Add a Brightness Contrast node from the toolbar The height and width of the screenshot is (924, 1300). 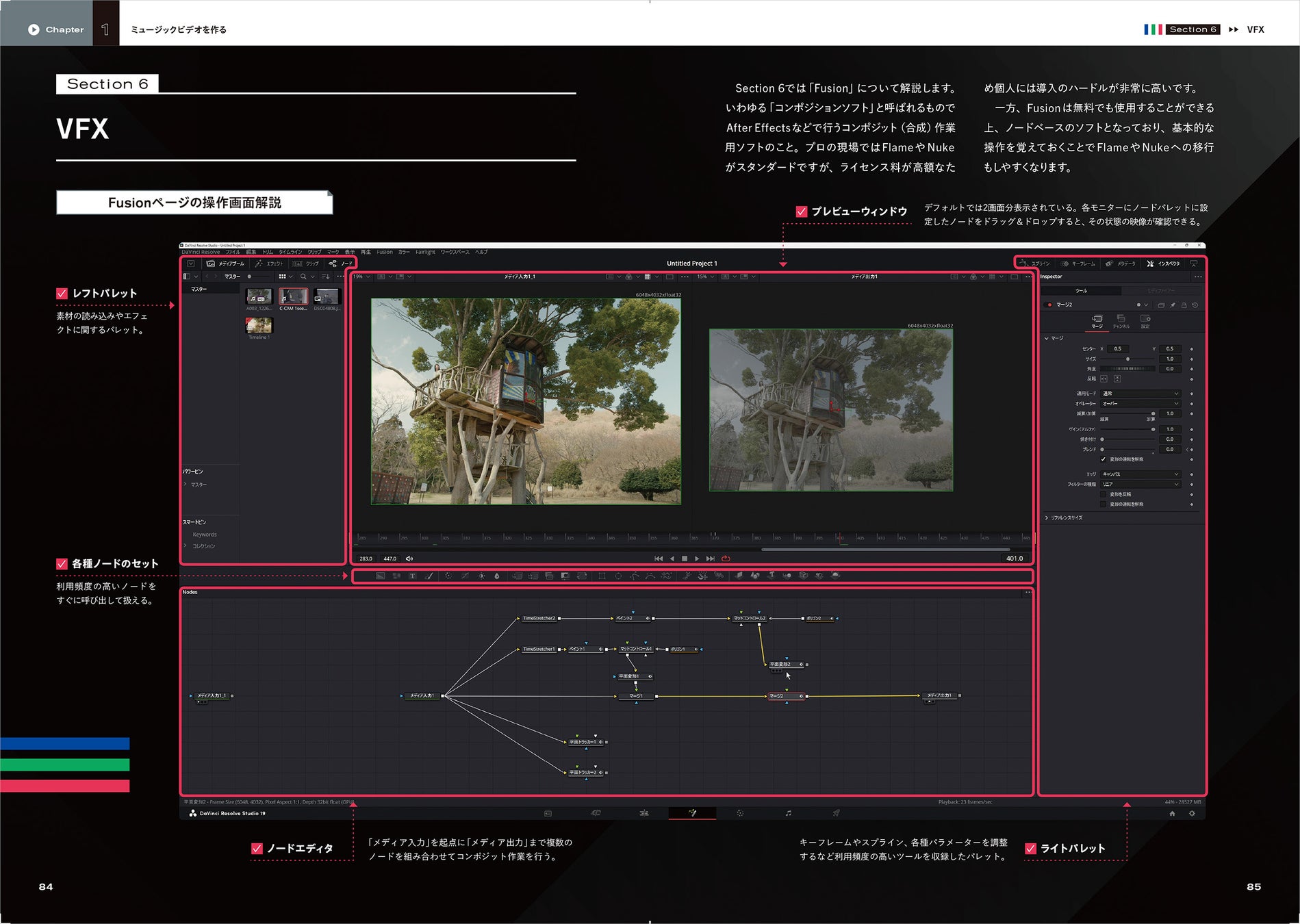point(481,576)
